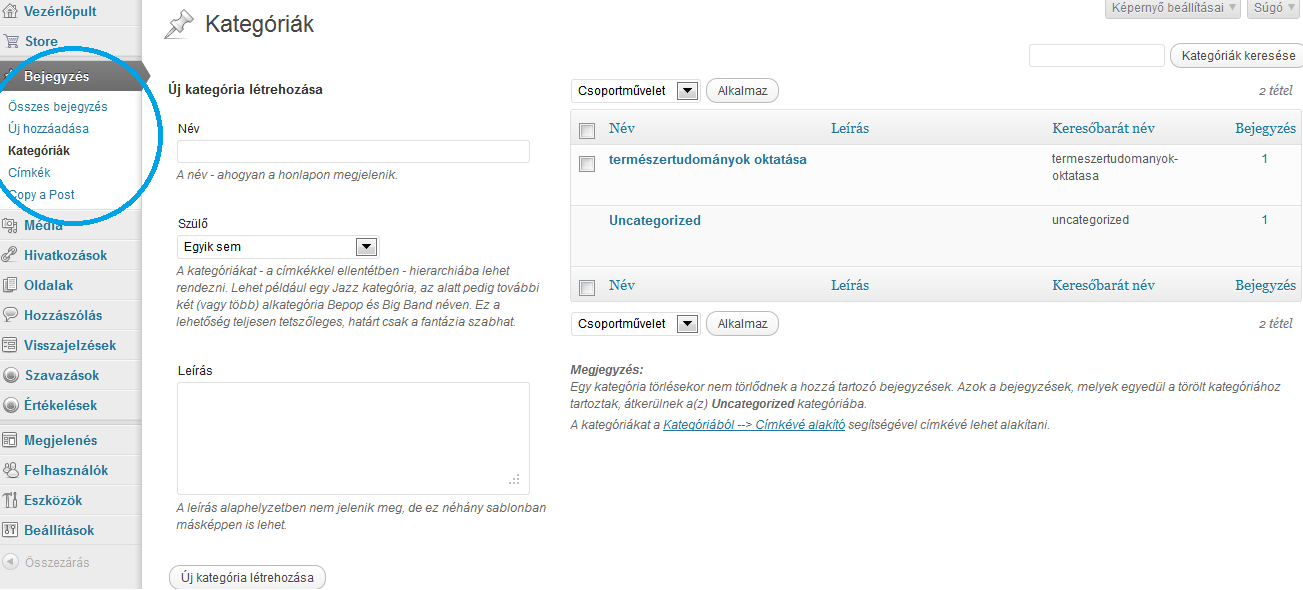Click into the Név text field
The height and width of the screenshot is (590, 1303).
pyautogui.click(x=353, y=152)
